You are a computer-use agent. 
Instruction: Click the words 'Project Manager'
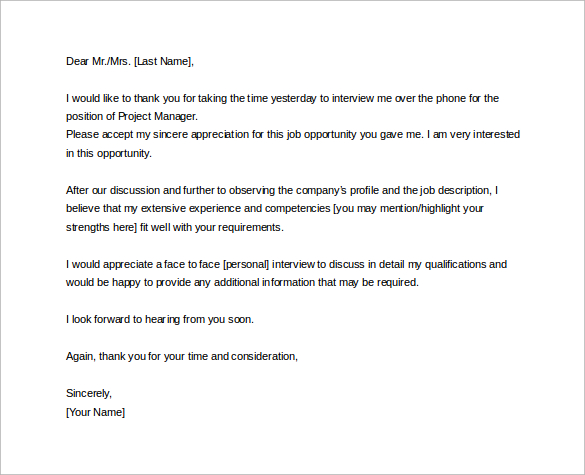click(157, 116)
